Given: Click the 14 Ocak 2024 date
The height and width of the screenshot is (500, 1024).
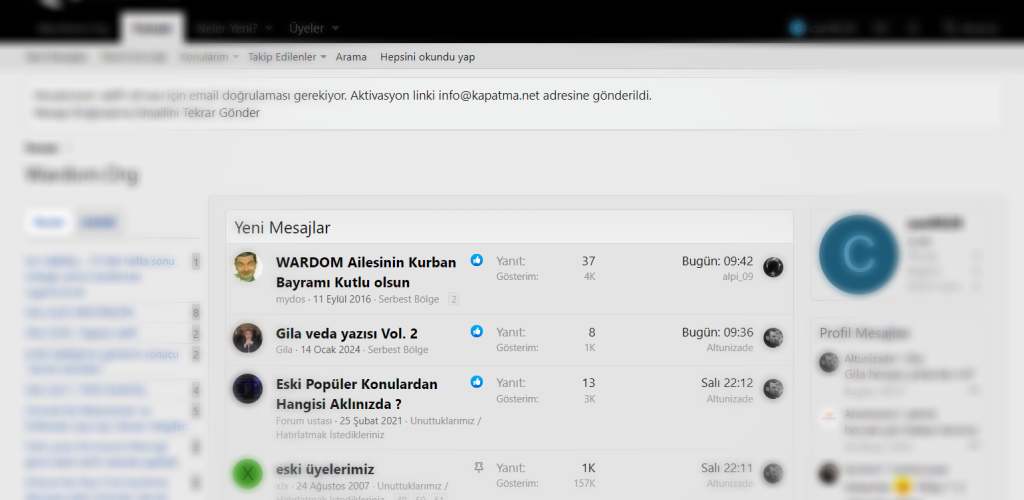Looking at the screenshot, I should [x=330, y=349].
